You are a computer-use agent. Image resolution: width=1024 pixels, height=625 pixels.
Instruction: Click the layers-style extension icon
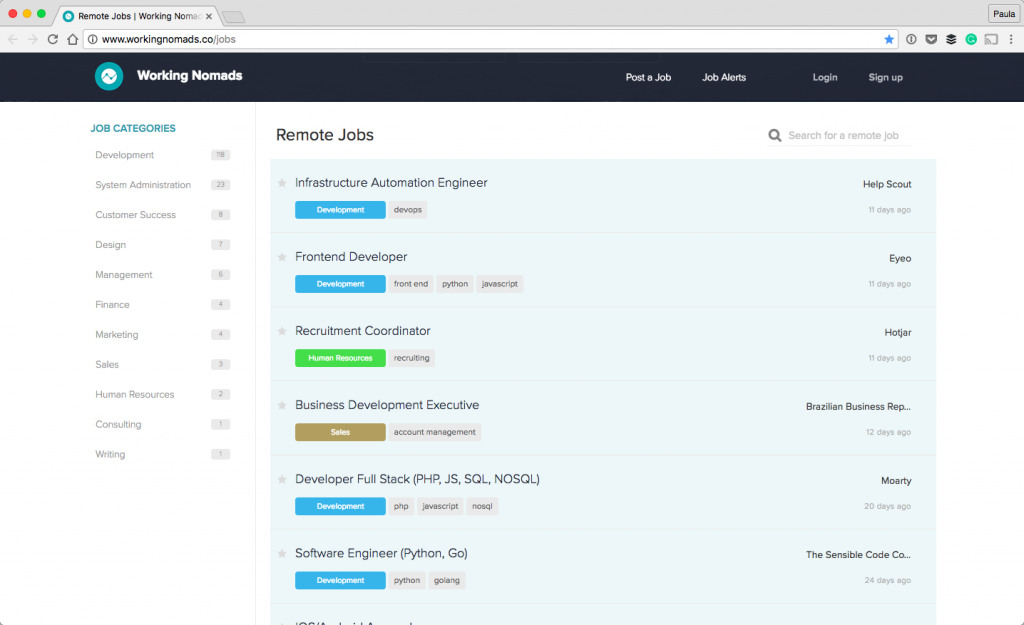[x=951, y=39]
